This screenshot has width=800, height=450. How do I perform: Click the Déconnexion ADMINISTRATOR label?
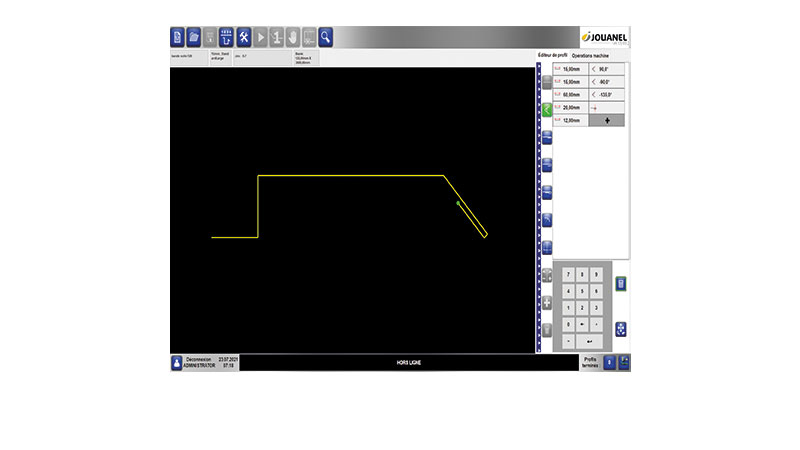point(199,363)
